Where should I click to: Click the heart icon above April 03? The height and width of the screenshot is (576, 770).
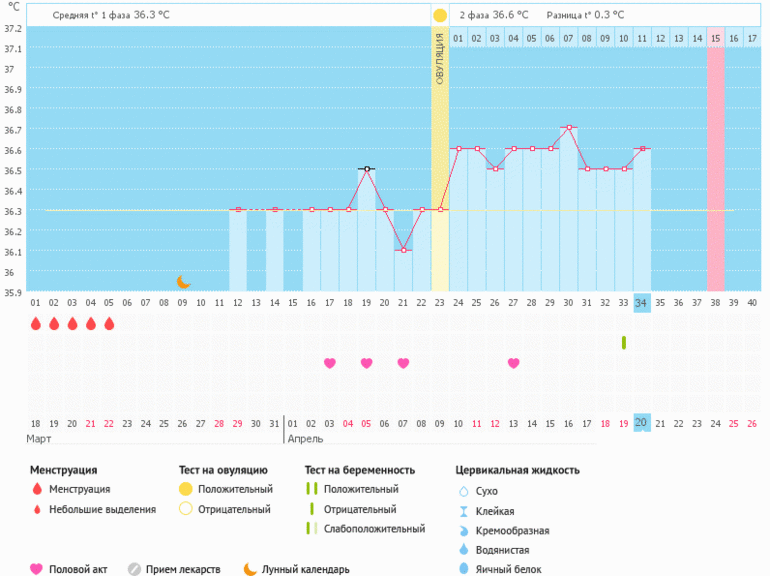[329, 363]
